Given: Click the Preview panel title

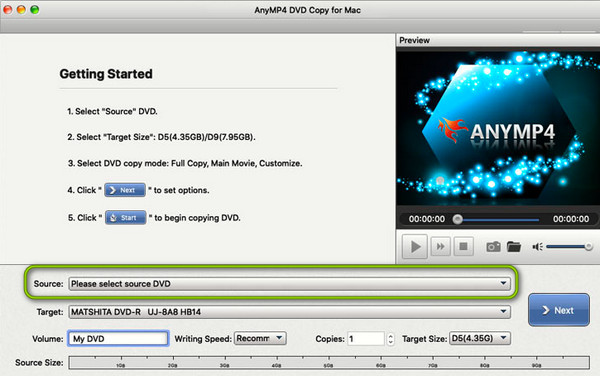Looking at the screenshot, I should pyautogui.click(x=414, y=40).
